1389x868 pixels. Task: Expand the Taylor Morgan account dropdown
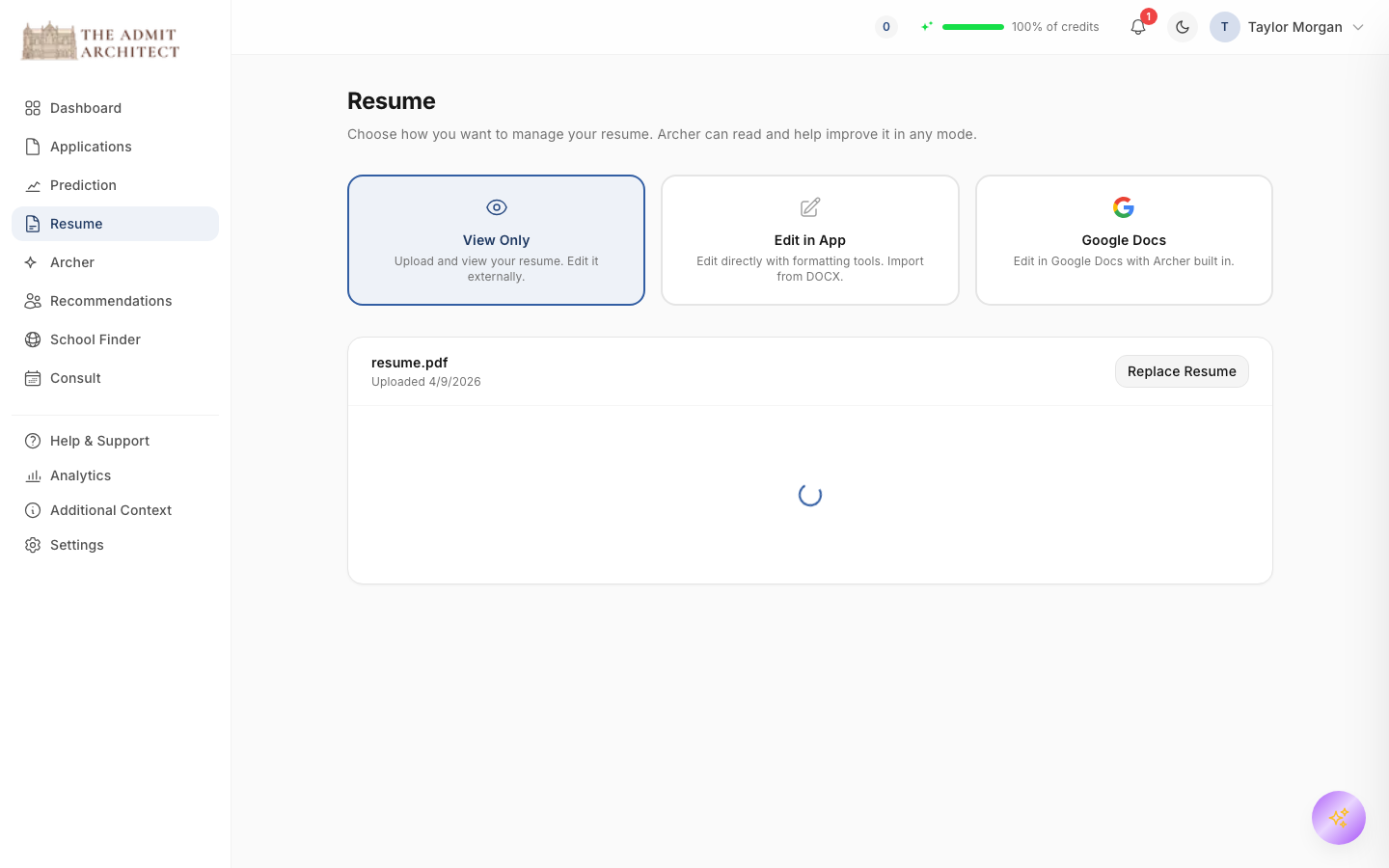coord(1358,27)
